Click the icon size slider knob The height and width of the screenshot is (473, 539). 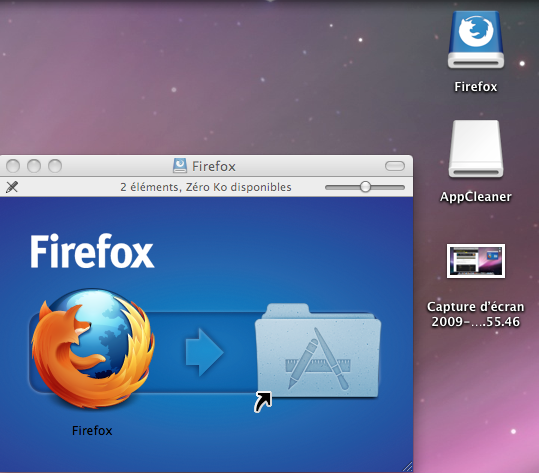[x=365, y=187]
